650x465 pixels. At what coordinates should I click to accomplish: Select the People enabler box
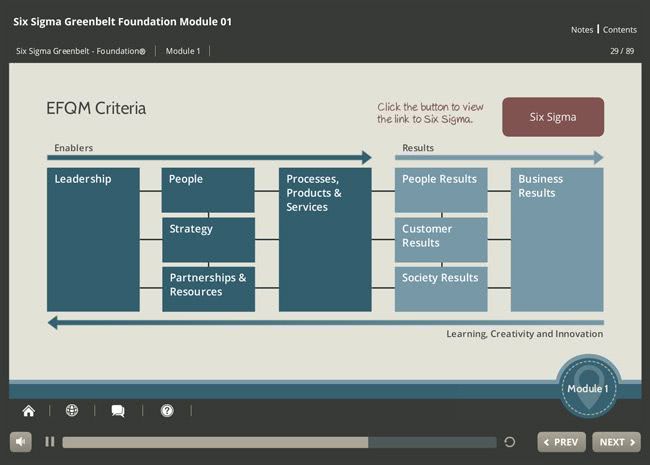point(208,190)
